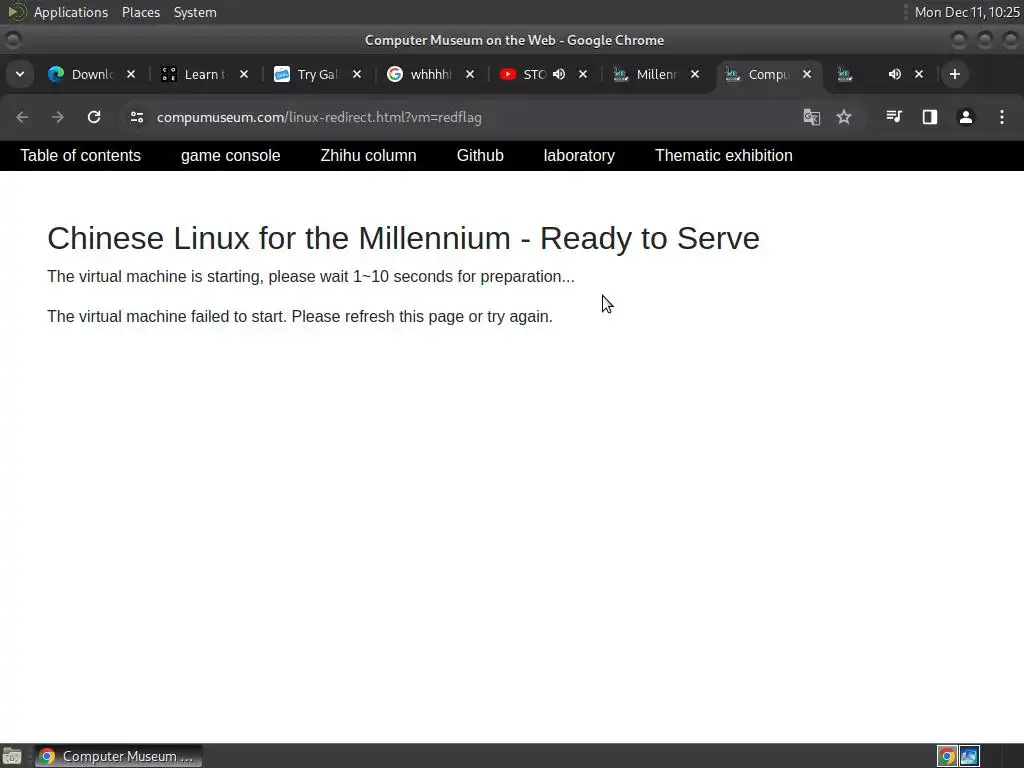Switch to the Try Gal tab
1024x768 pixels.
point(307,74)
